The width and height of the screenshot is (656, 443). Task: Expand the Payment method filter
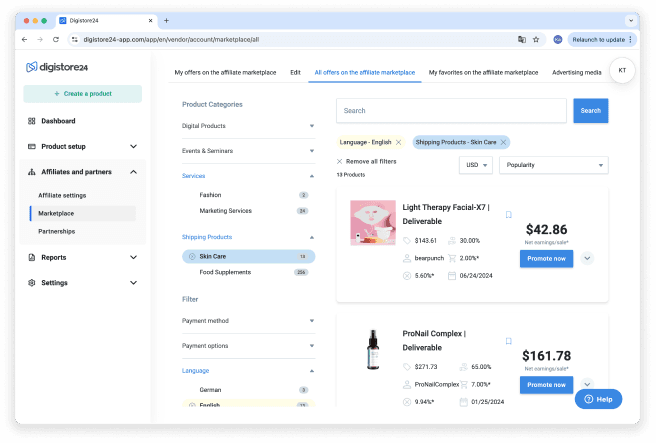[x=312, y=321]
